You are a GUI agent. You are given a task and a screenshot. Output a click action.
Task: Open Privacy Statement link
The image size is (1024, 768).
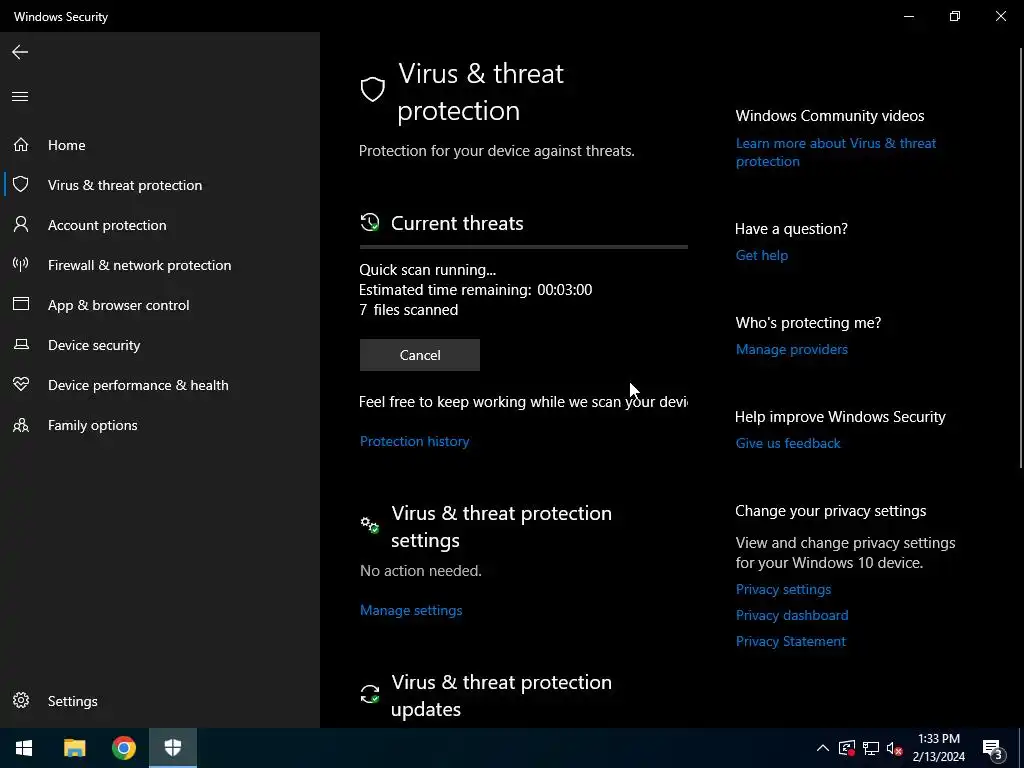pos(790,641)
